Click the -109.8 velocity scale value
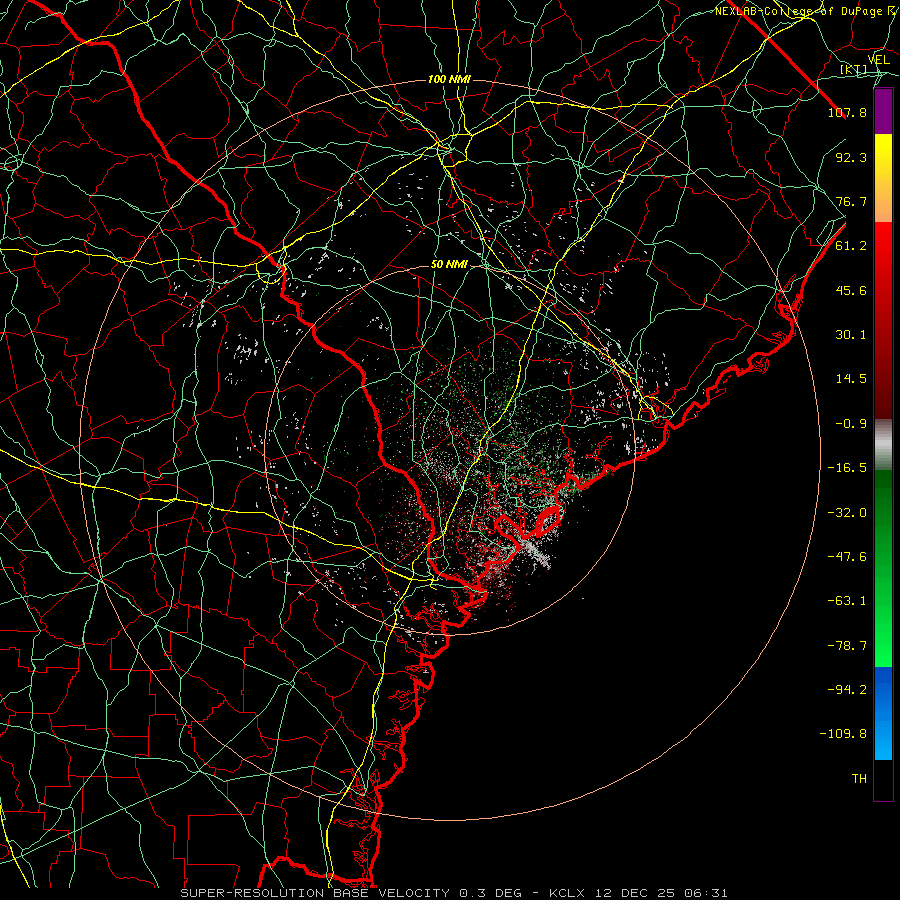 [844, 734]
